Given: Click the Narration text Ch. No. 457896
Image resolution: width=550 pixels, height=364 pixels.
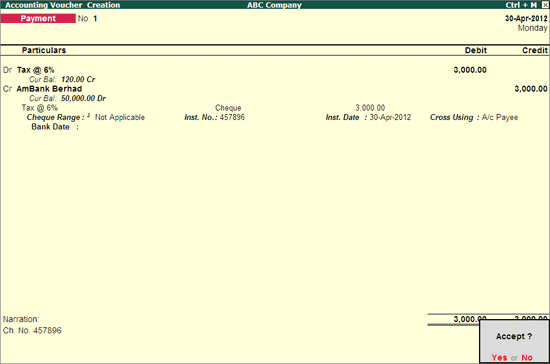Looking at the screenshot, I should tap(32, 330).
